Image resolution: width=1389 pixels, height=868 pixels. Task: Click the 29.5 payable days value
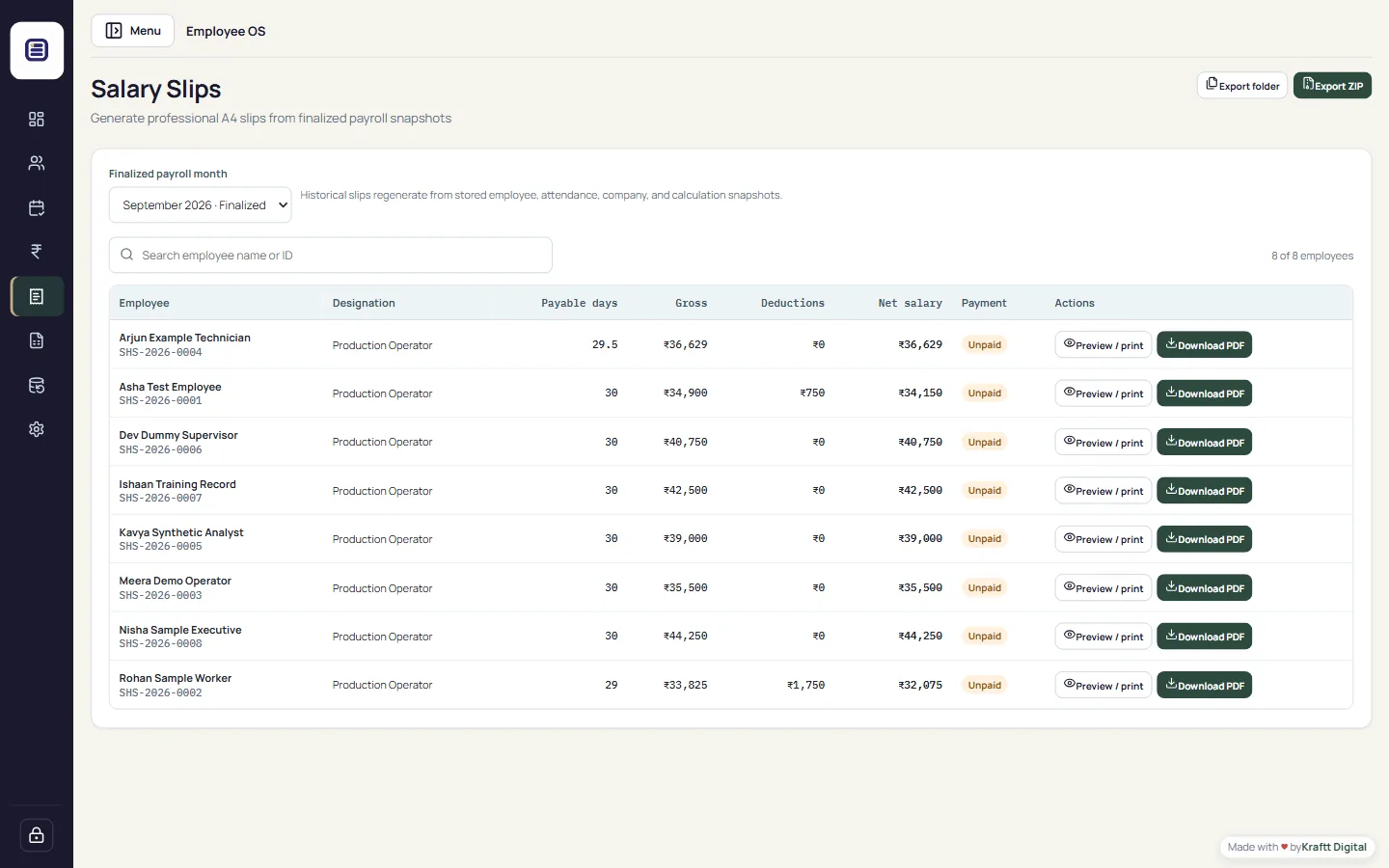[x=605, y=344]
